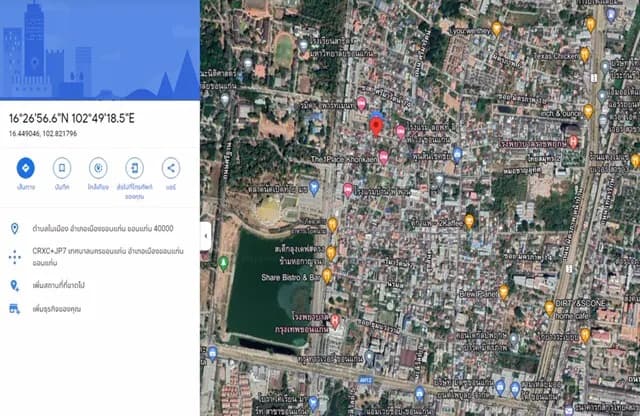Click the add missing place icon
The height and width of the screenshot is (416, 640).
(15, 285)
